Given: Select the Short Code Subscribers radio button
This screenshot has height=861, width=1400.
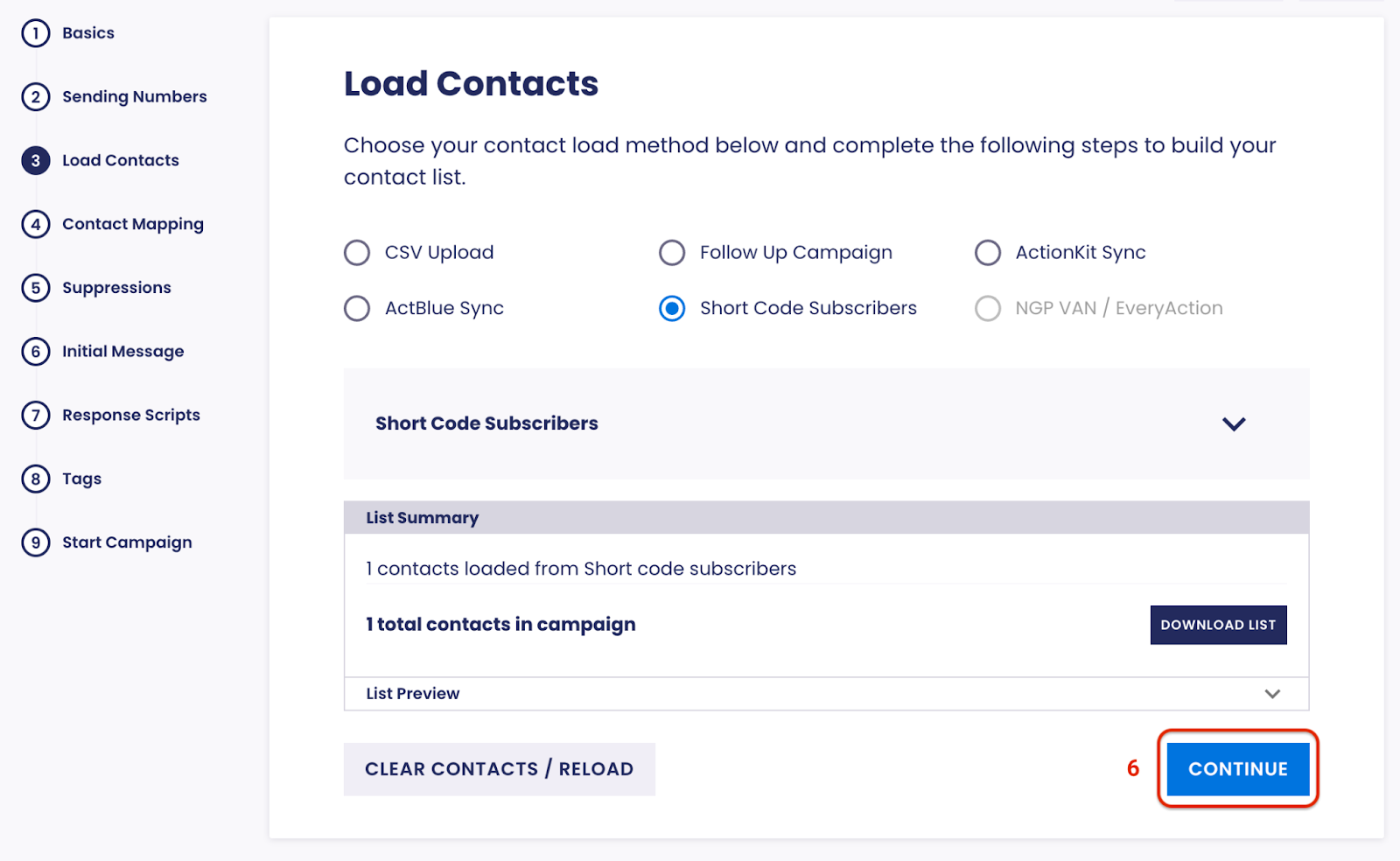Looking at the screenshot, I should coord(672,308).
